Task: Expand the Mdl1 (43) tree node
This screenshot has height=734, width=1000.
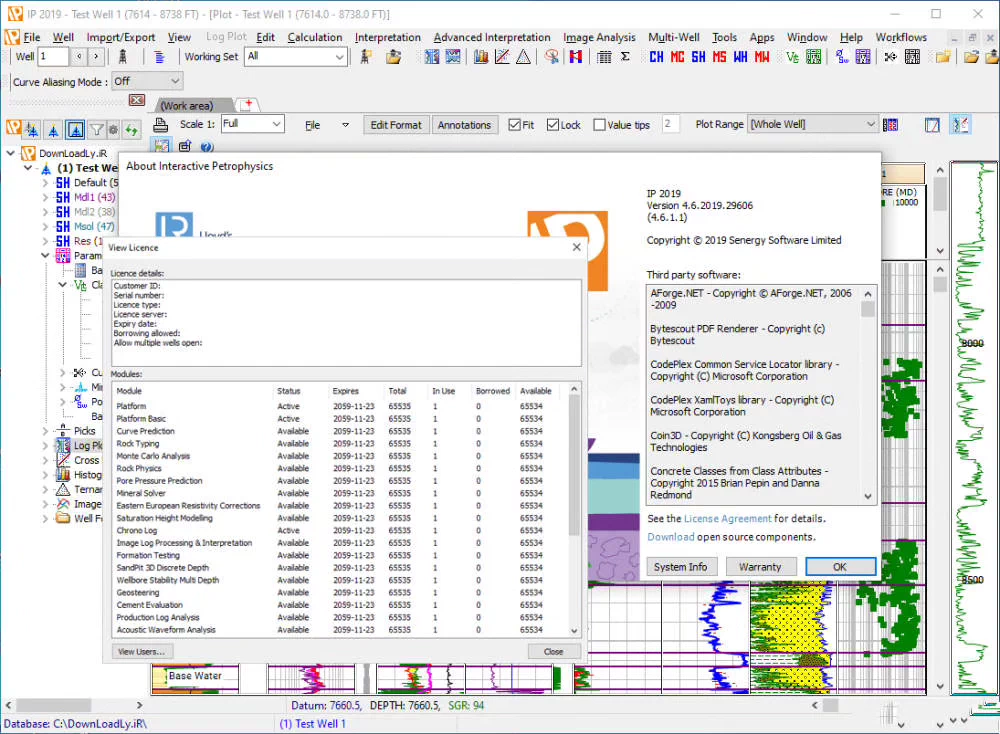Action: 45,197
